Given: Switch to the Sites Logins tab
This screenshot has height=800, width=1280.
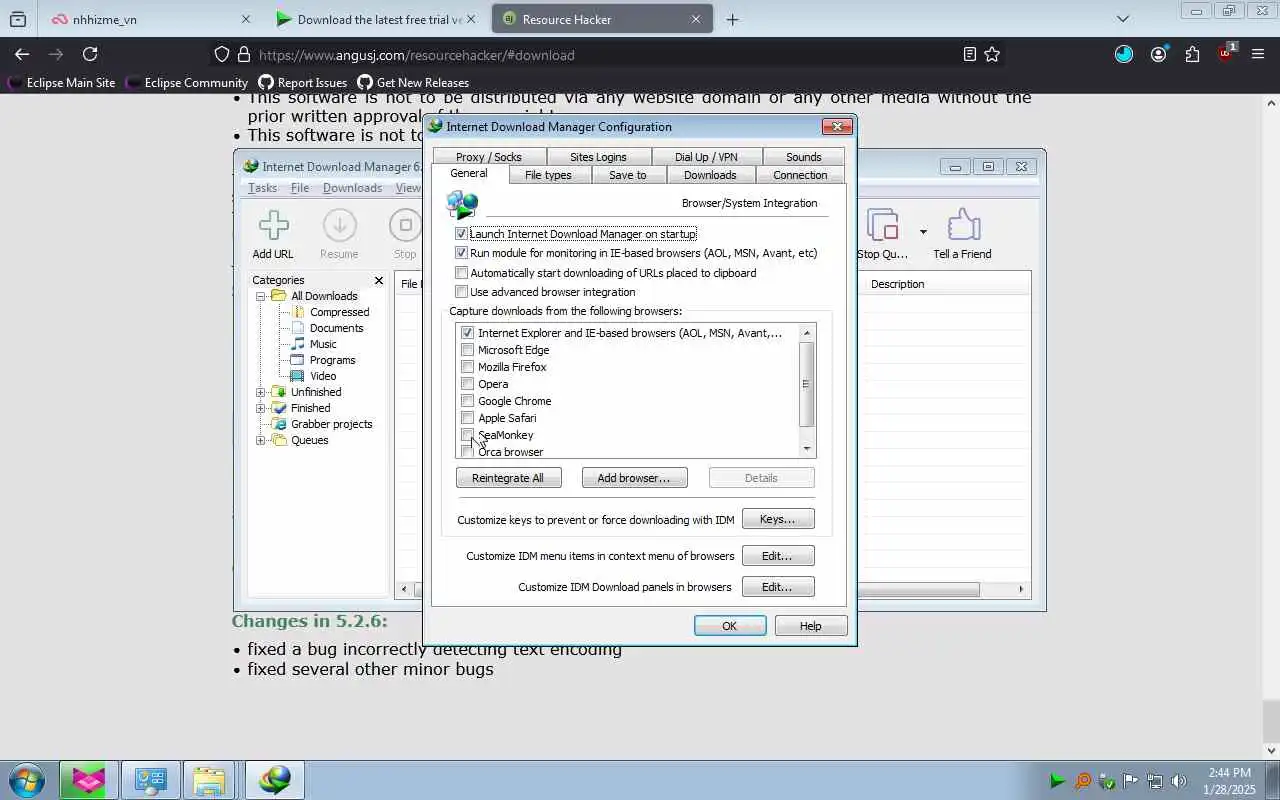Looking at the screenshot, I should point(598,157).
